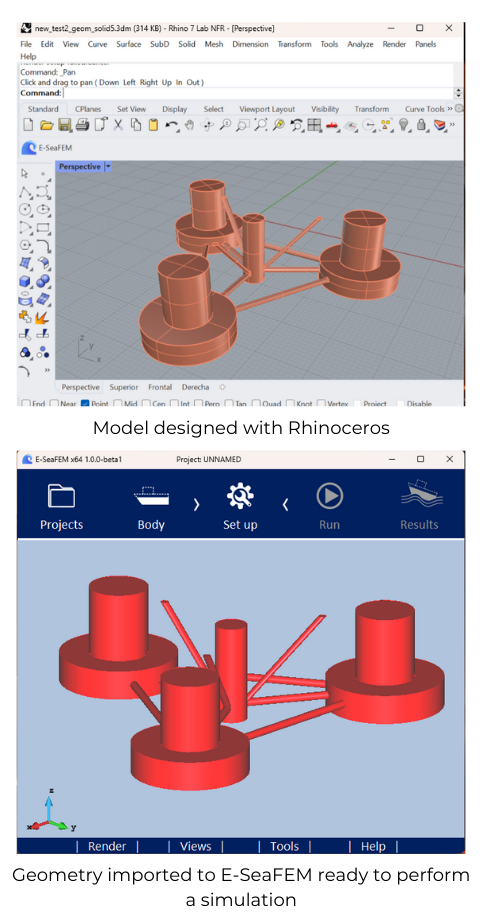
Task: Activate the Pan hand tool
Action: [x=189, y=125]
